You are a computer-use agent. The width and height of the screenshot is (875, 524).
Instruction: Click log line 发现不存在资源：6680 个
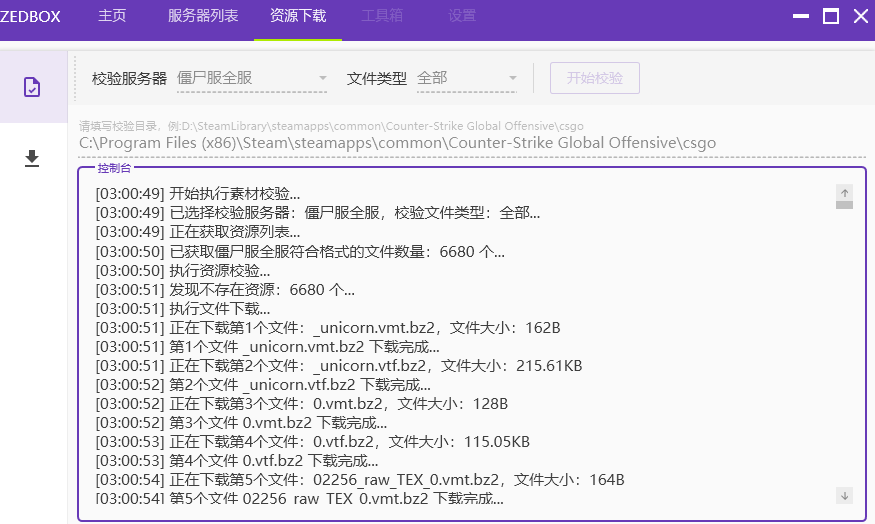pyautogui.click(x=225, y=290)
